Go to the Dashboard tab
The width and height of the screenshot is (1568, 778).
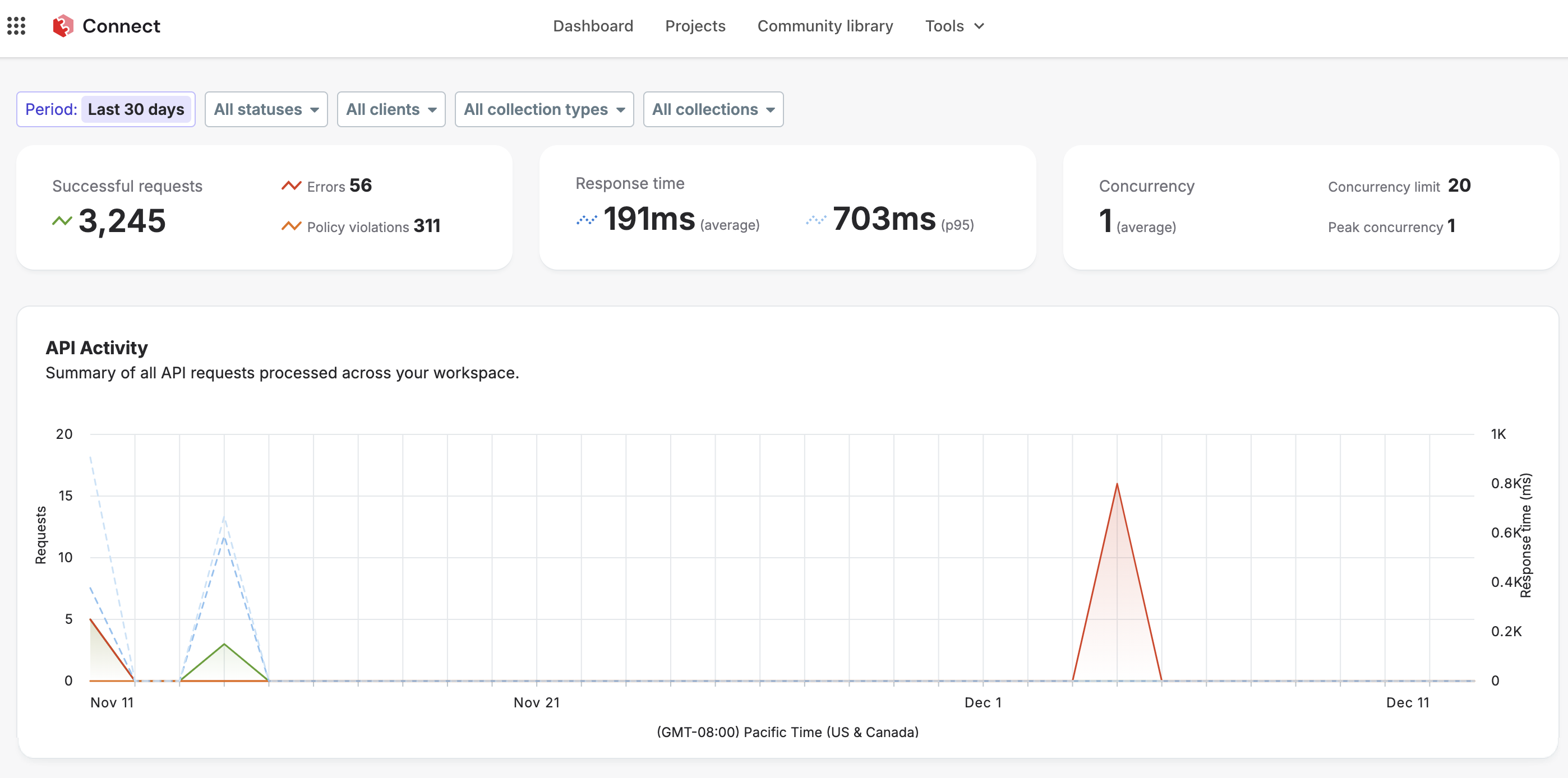point(593,26)
